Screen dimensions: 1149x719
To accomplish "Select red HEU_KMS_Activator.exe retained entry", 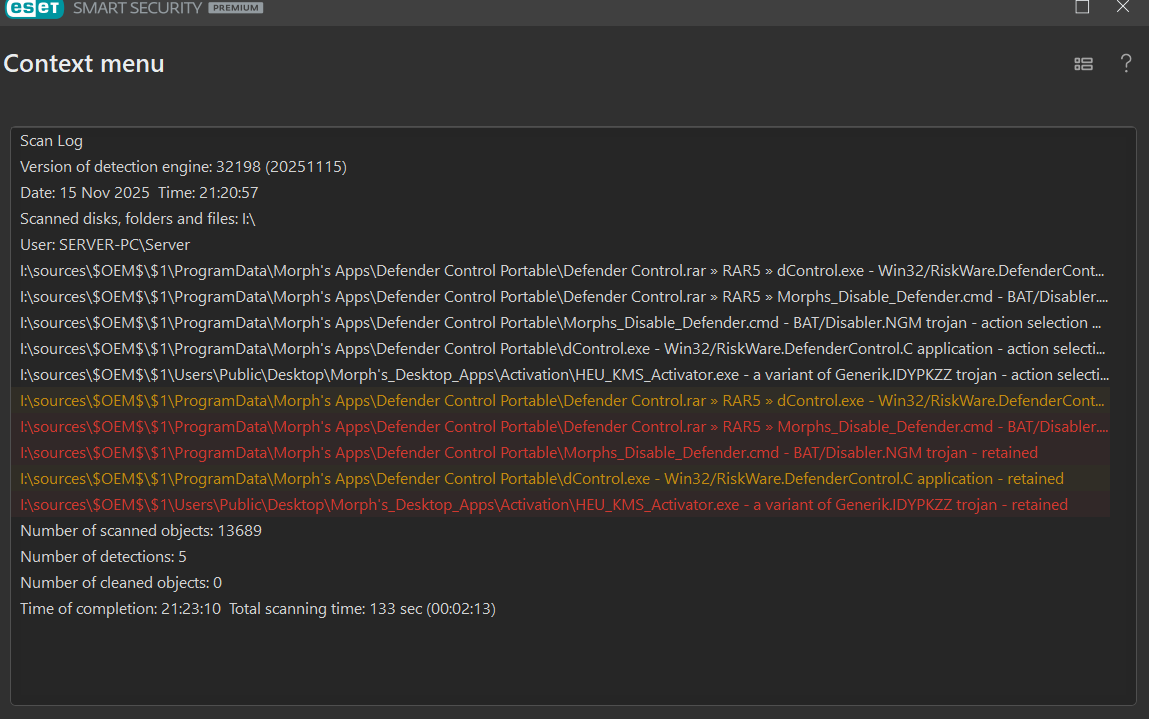I will (x=543, y=505).
